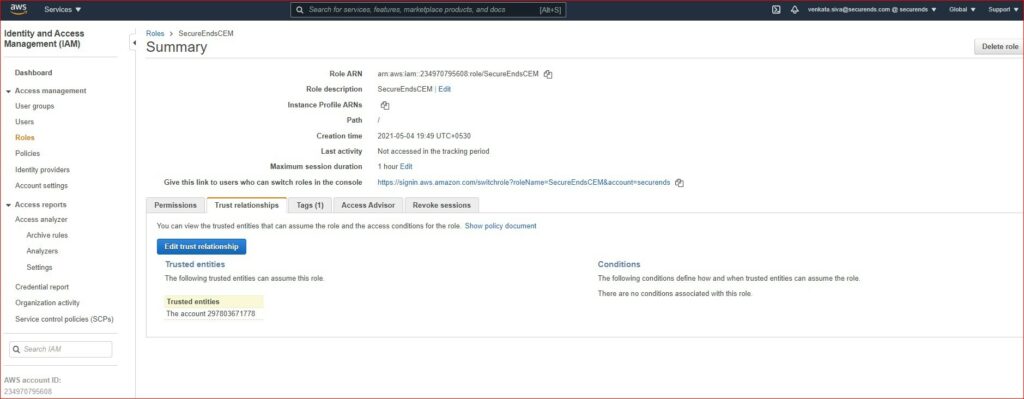This screenshot has height=399, width=1024.
Task: Click the Trusted entities table header
Action: click(x=214, y=302)
